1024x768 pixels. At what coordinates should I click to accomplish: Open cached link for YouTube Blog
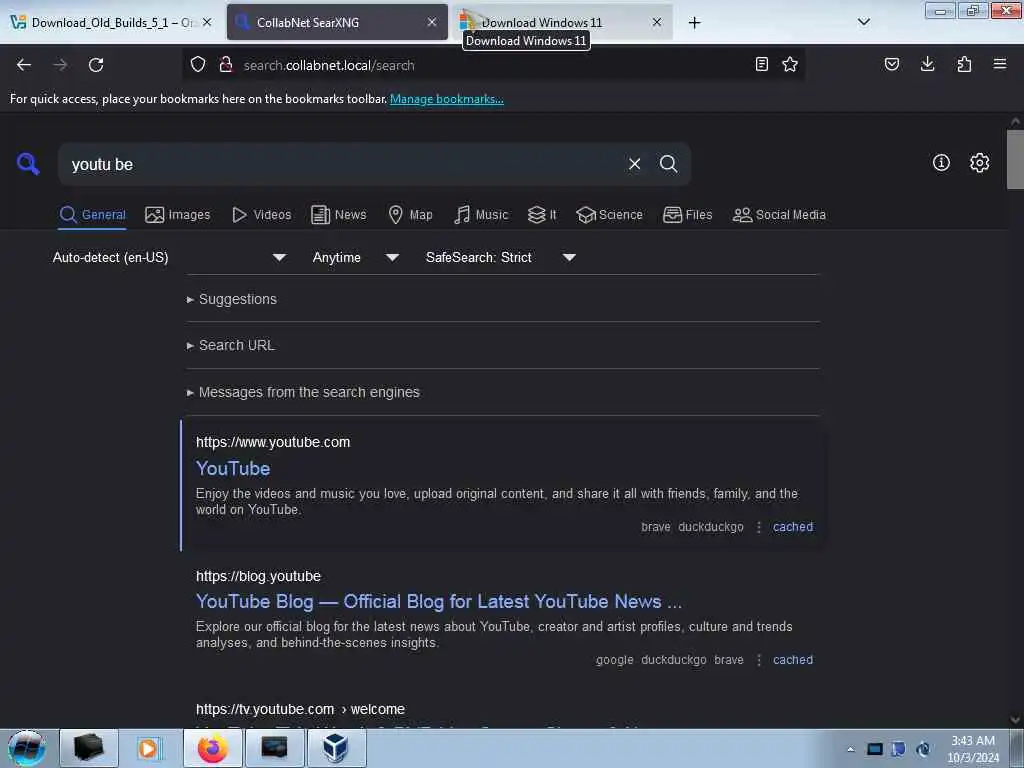(x=793, y=660)
